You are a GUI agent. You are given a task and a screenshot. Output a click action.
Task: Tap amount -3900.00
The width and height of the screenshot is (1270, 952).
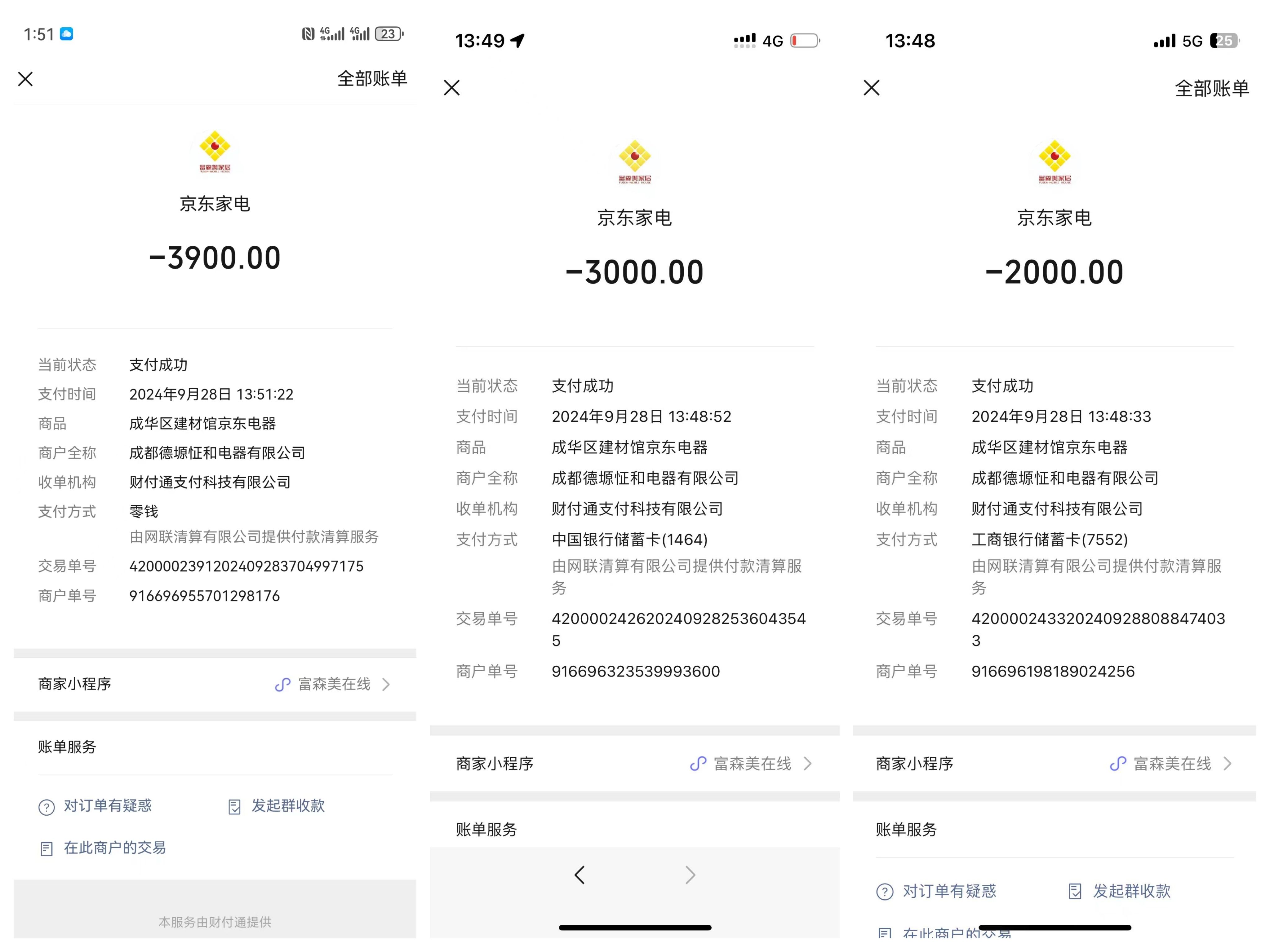(215, 258)
